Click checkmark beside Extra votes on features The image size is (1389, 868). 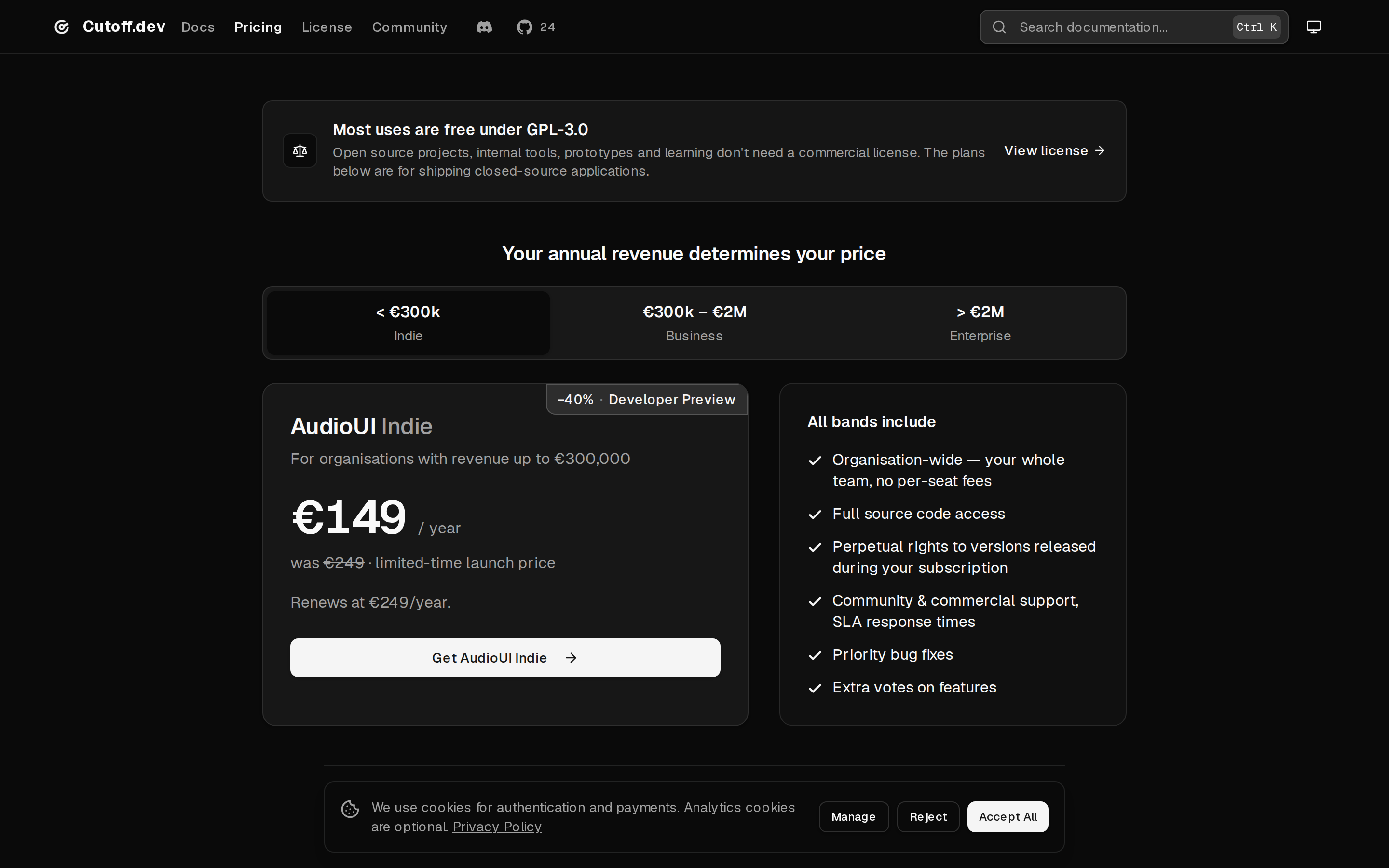click(x=815, y=688)
